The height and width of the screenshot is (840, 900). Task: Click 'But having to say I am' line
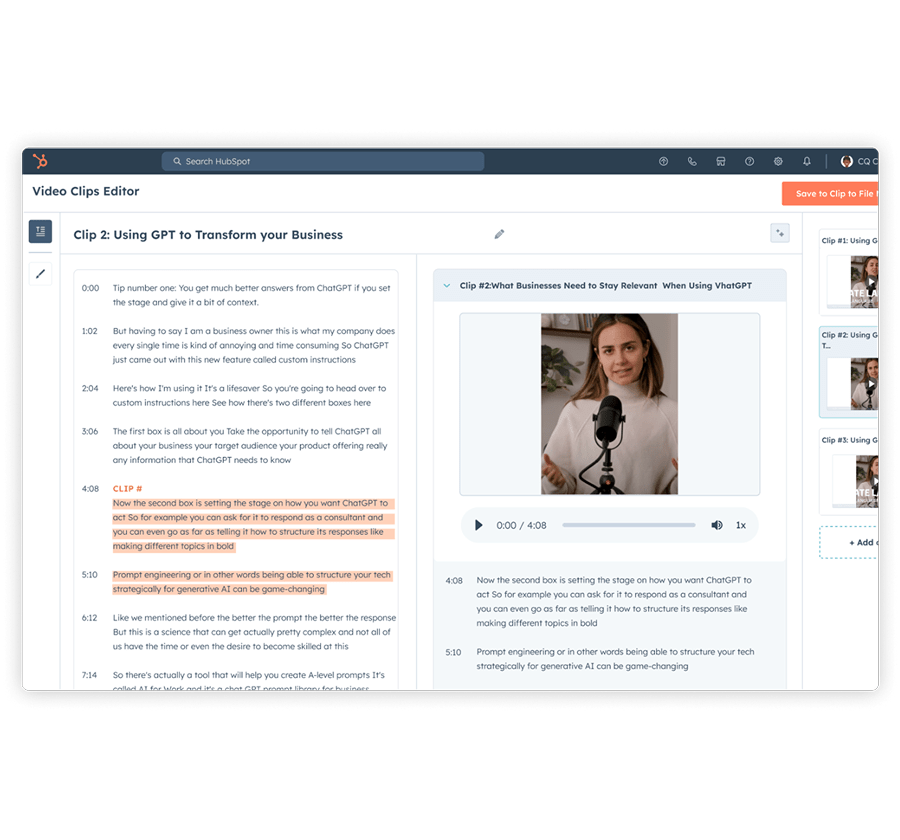pos(254,345)
